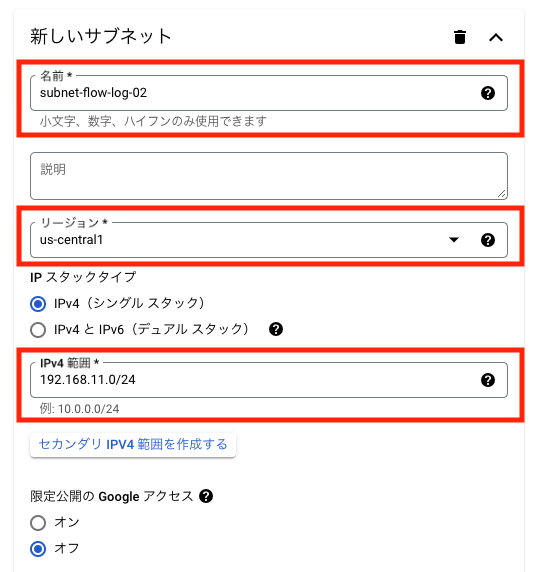
Task: Delete the new subnet with trash icon
Action: pyautogui.click(x=460, y=37)
